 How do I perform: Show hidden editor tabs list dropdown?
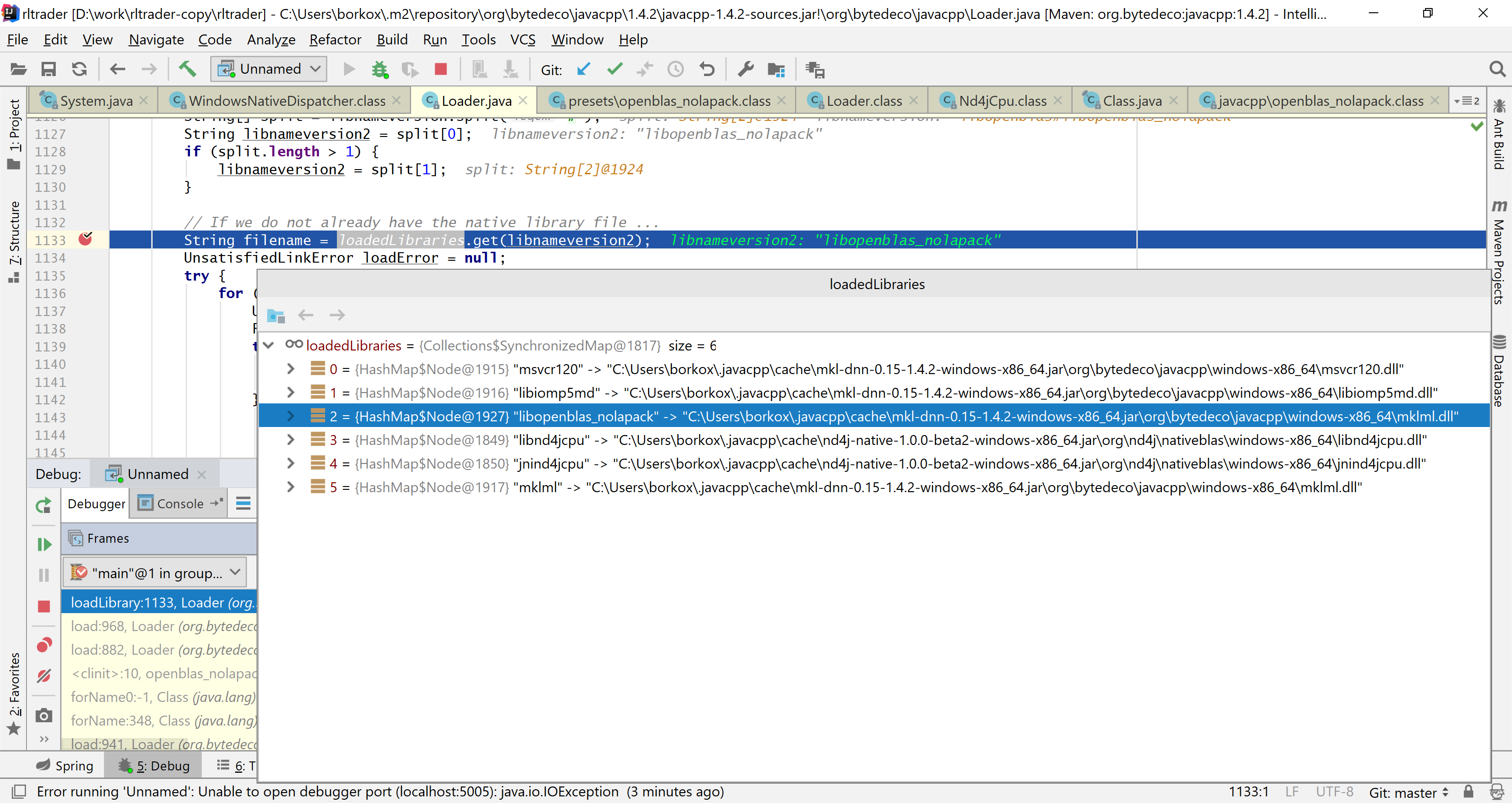[x=1466, y=101]
